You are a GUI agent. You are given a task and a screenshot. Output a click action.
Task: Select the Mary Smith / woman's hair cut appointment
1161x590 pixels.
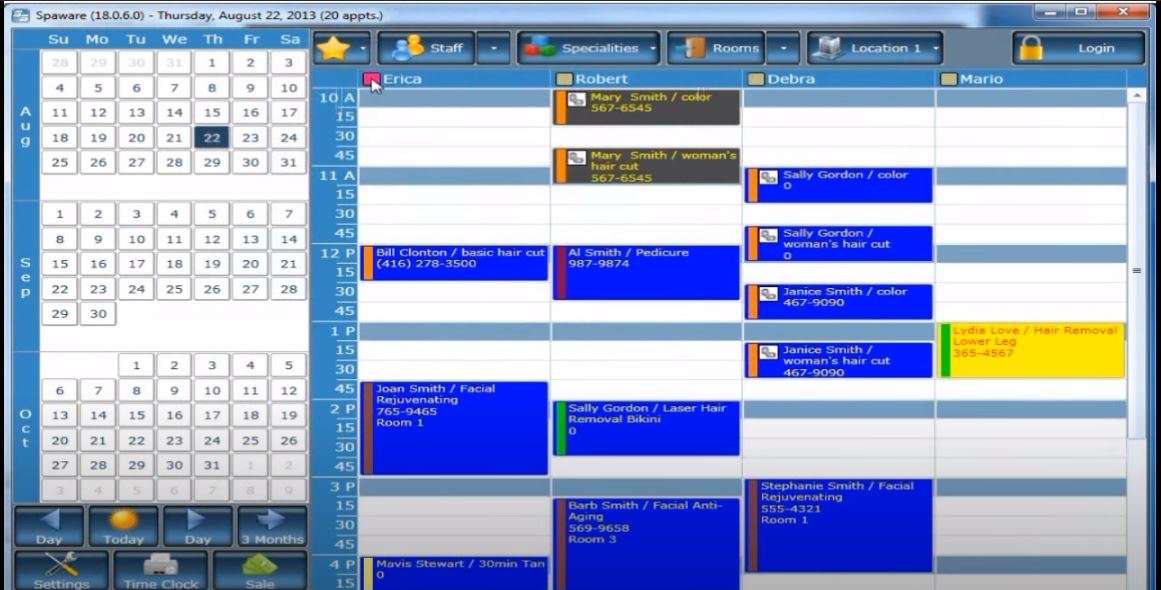click(x=646, y=166)
